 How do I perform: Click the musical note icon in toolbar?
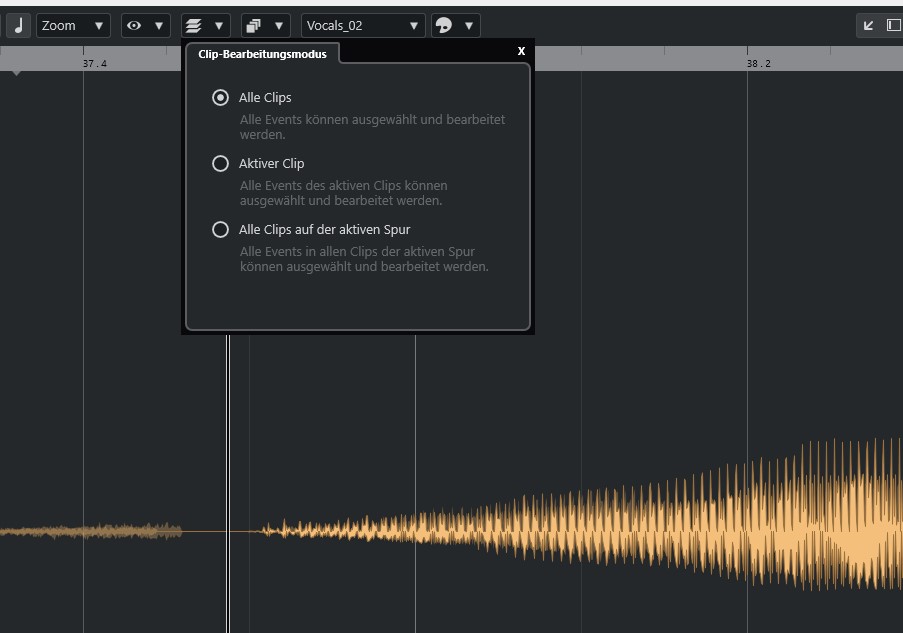pos(18,26)
